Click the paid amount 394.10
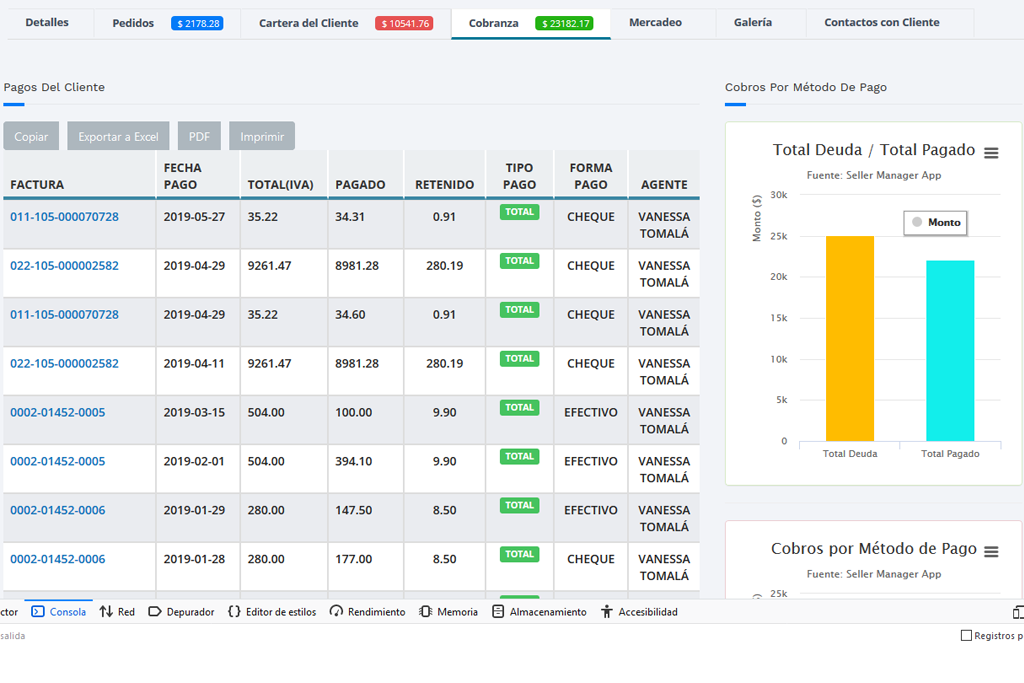The height and width of the screenshot is (683, 1024). tap(353, 462)
